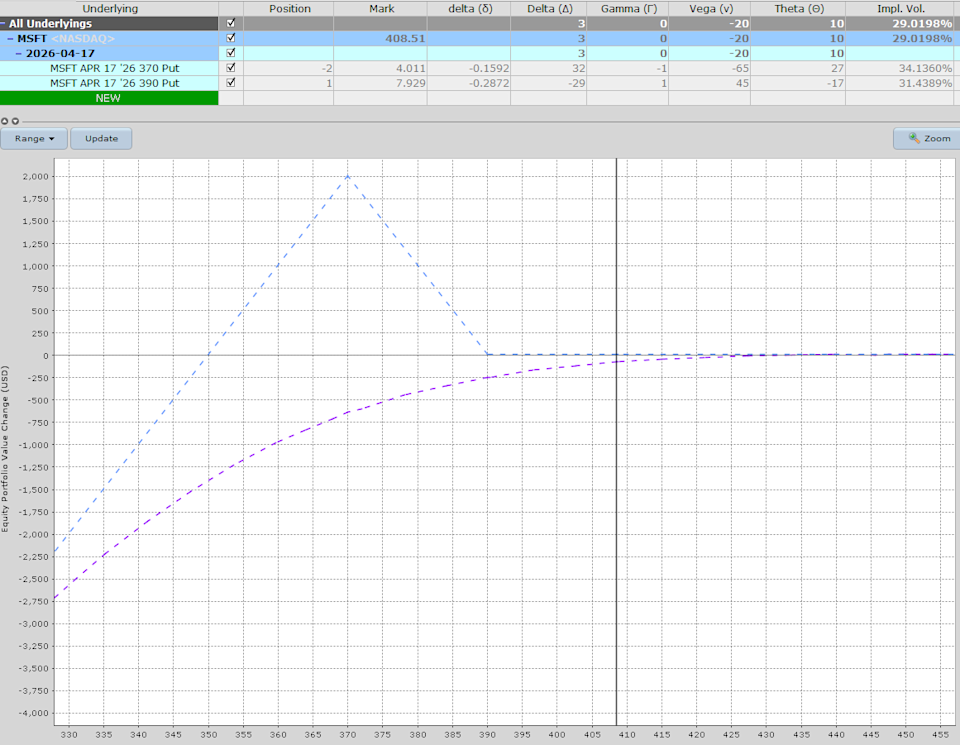Toggle the MSFT 390 Put checkbox

(x=232, y=83)
